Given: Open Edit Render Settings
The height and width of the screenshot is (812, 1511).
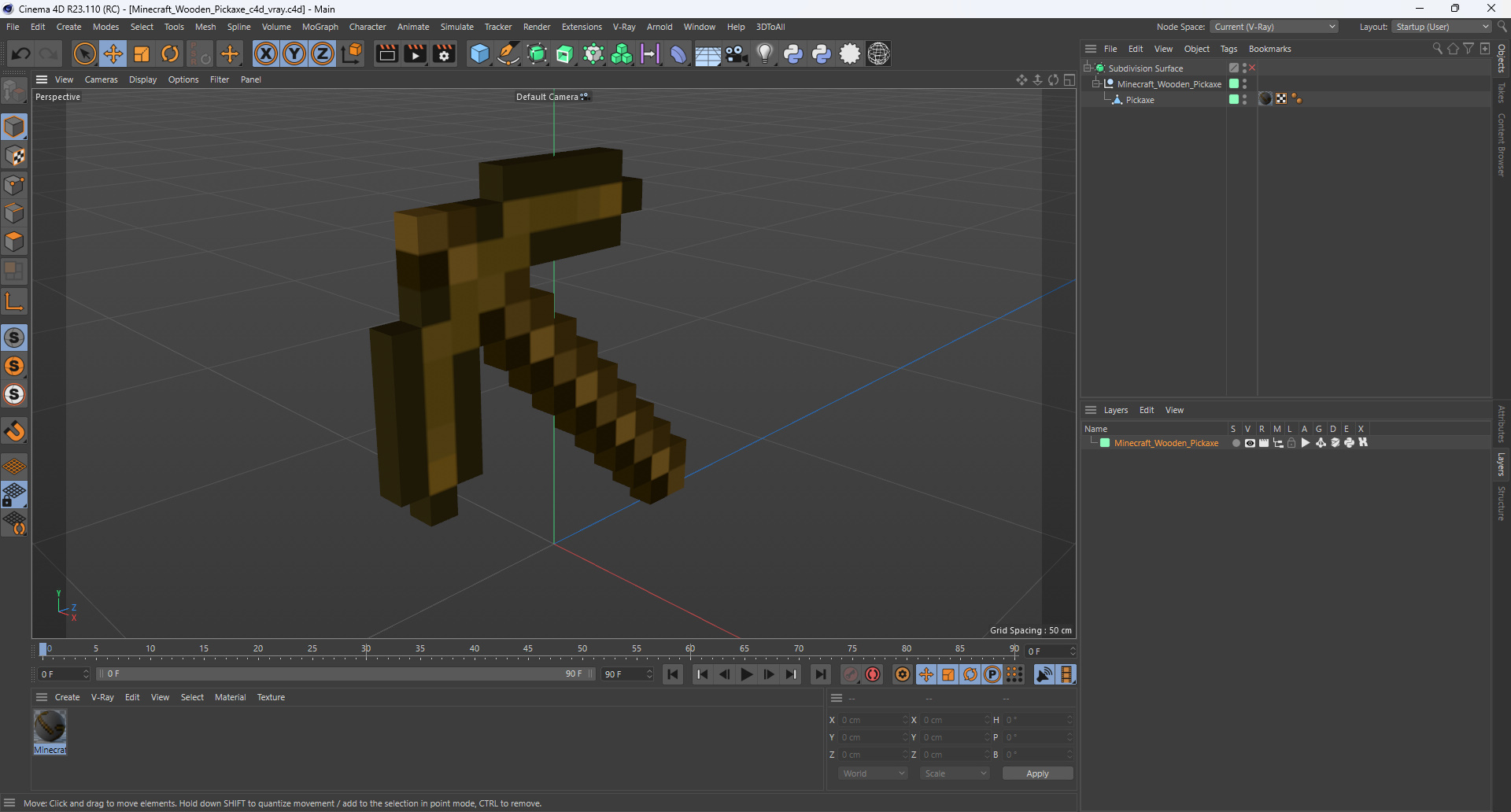Looking at the screenshot, I should coord(444,54).
